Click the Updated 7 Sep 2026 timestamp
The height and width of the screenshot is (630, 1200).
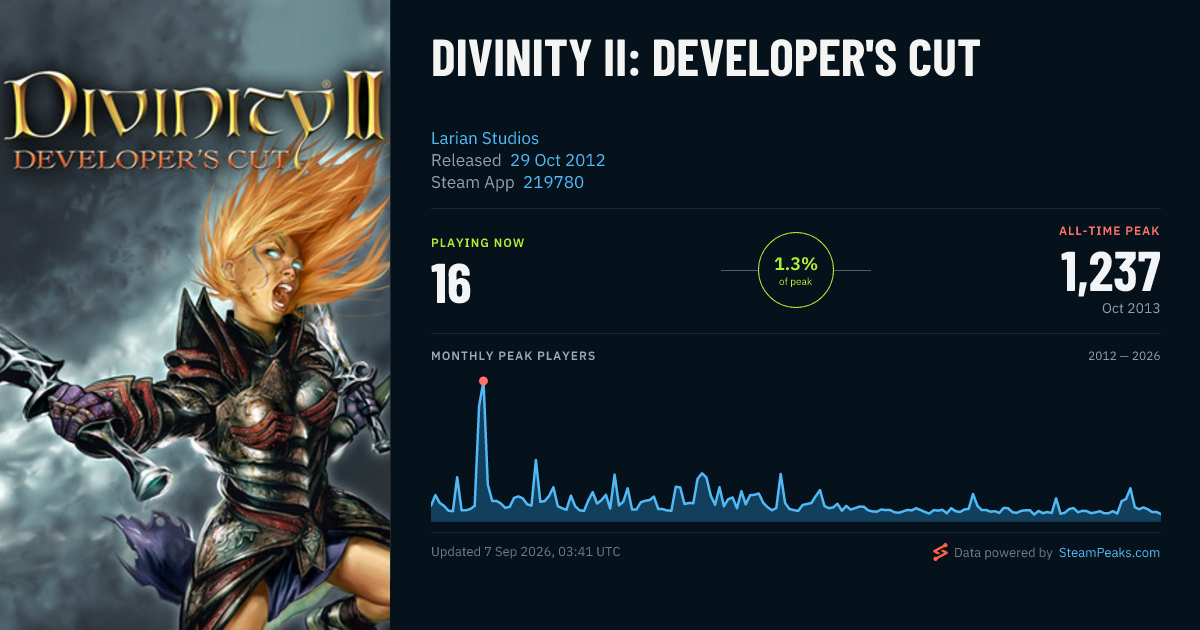click(x=526, y=552)
